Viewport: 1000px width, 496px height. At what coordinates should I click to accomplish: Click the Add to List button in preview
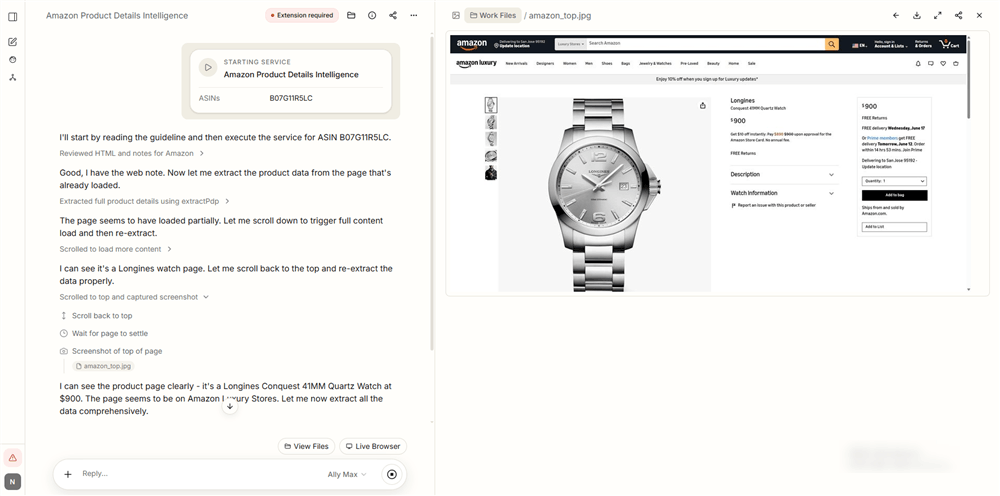tap(894, 227)
